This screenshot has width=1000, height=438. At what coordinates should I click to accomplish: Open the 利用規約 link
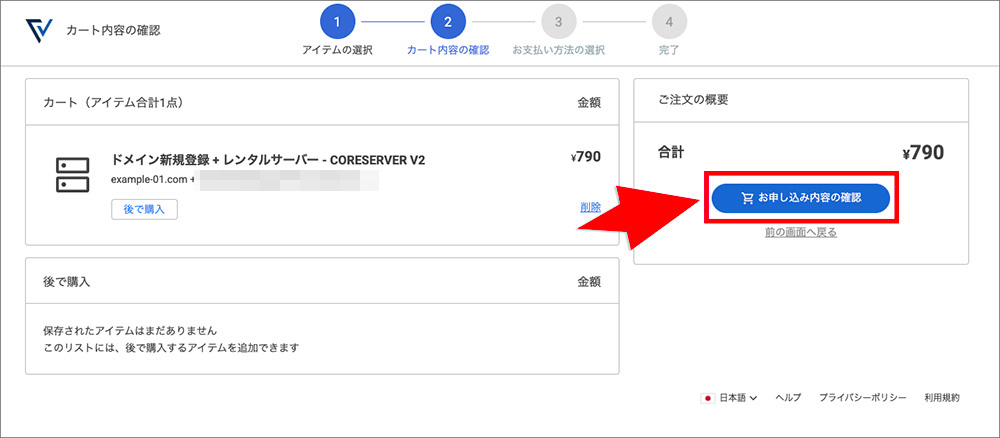(941, 398)
